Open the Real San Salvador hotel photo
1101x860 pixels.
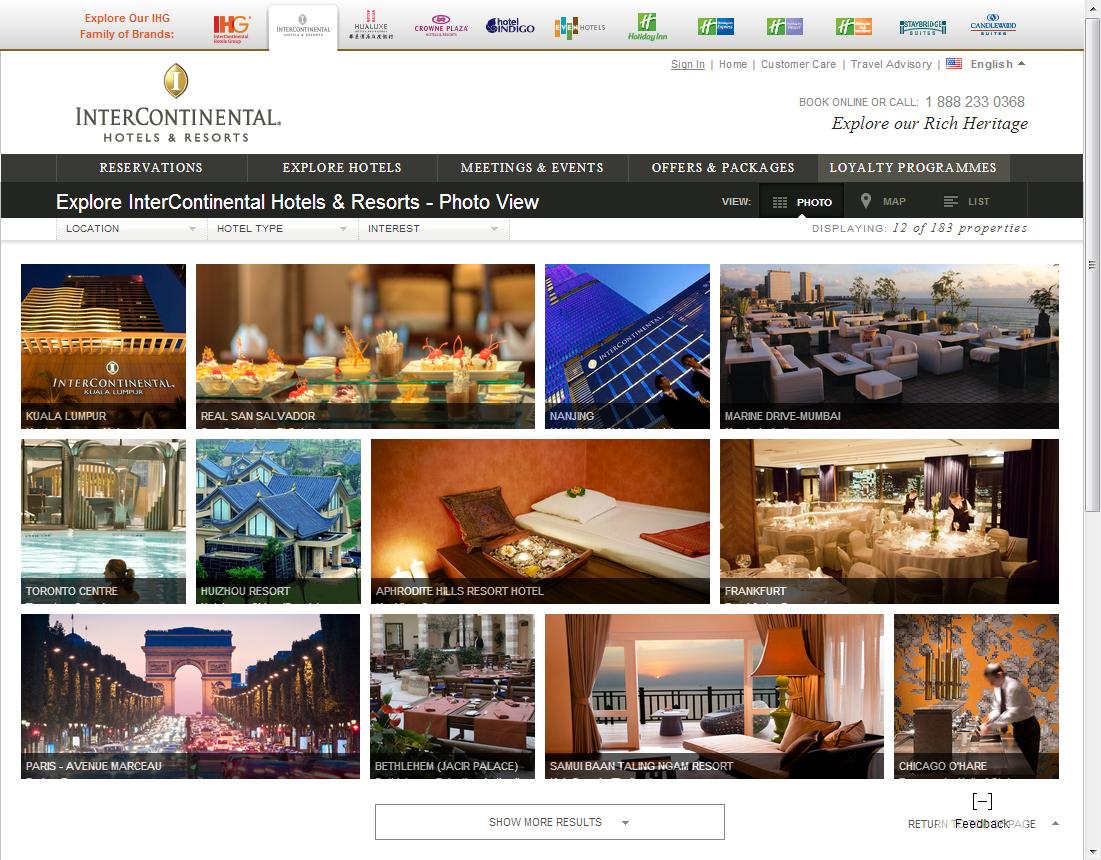pyautogui.click(x=365, y=346)
